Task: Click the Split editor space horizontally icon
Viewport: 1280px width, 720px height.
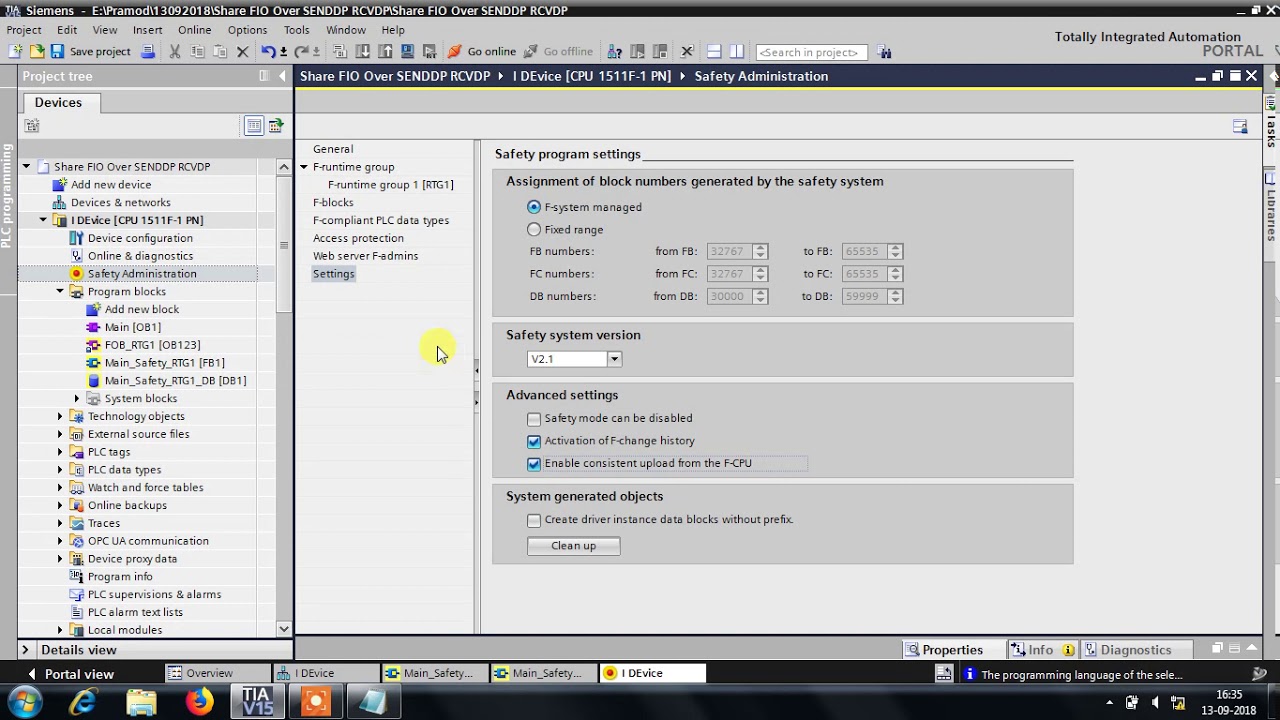Action: (714, 52)
